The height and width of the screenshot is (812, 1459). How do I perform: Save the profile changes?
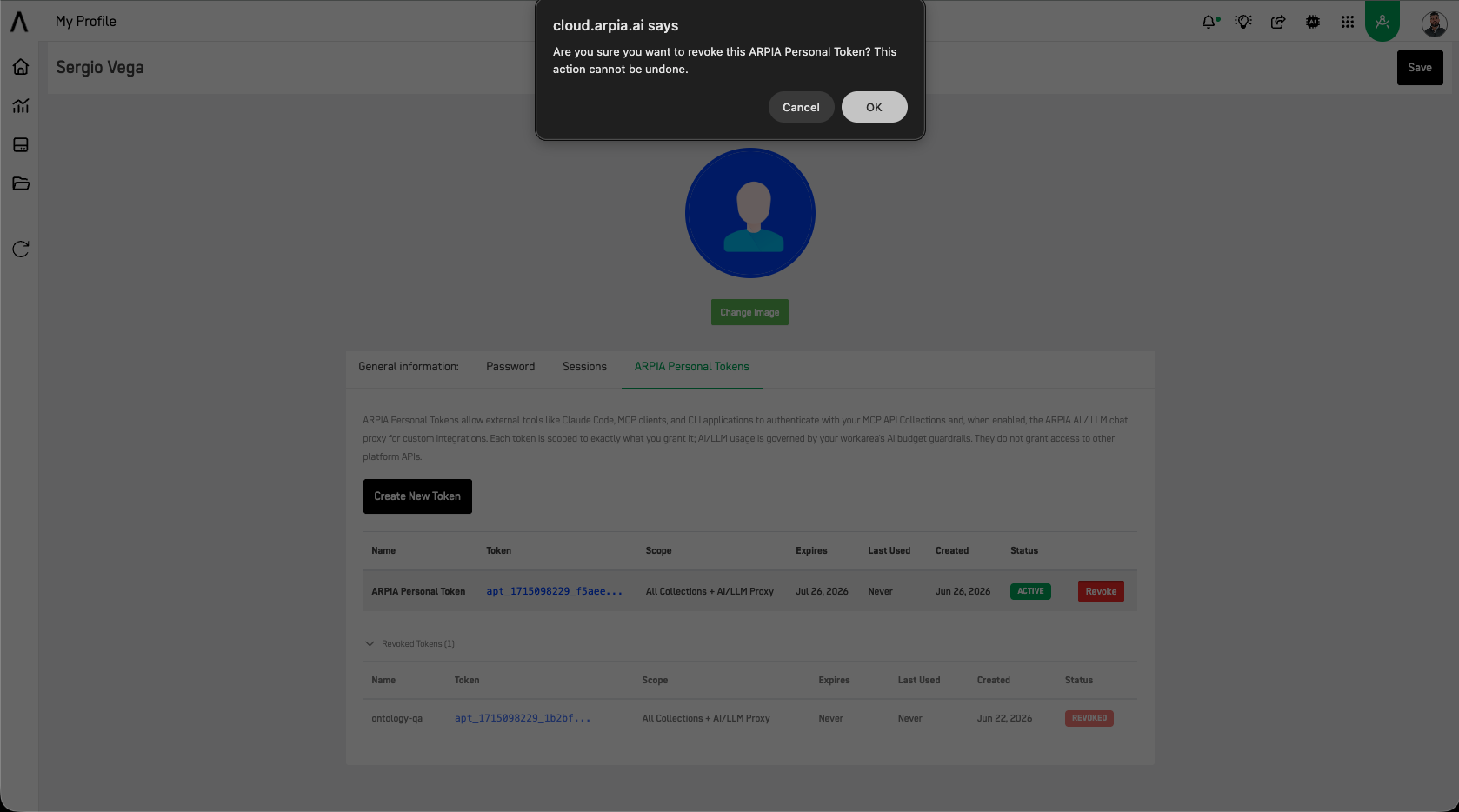click(1420, 68)
